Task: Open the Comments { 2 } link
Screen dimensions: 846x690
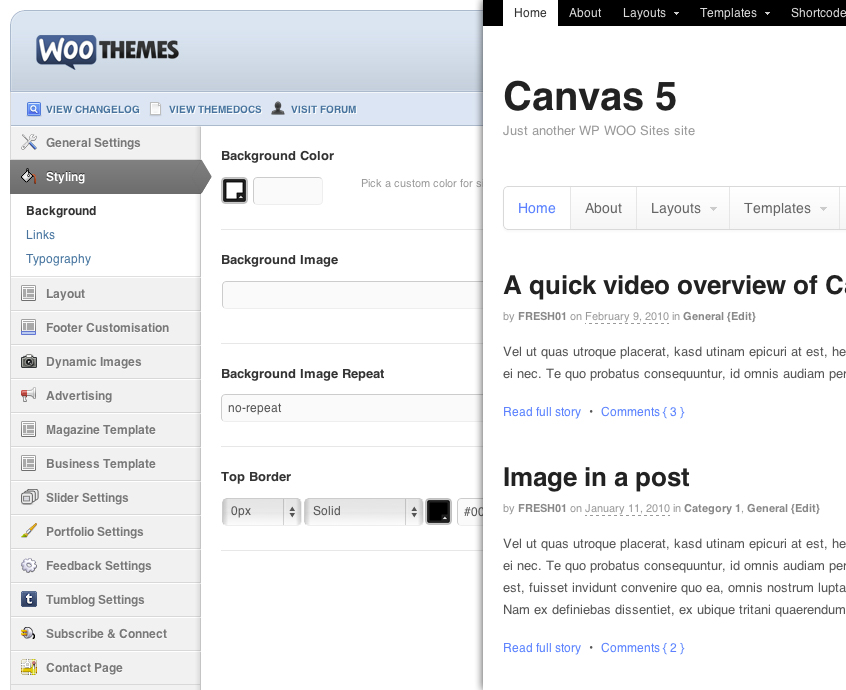Action: point(643,648)
